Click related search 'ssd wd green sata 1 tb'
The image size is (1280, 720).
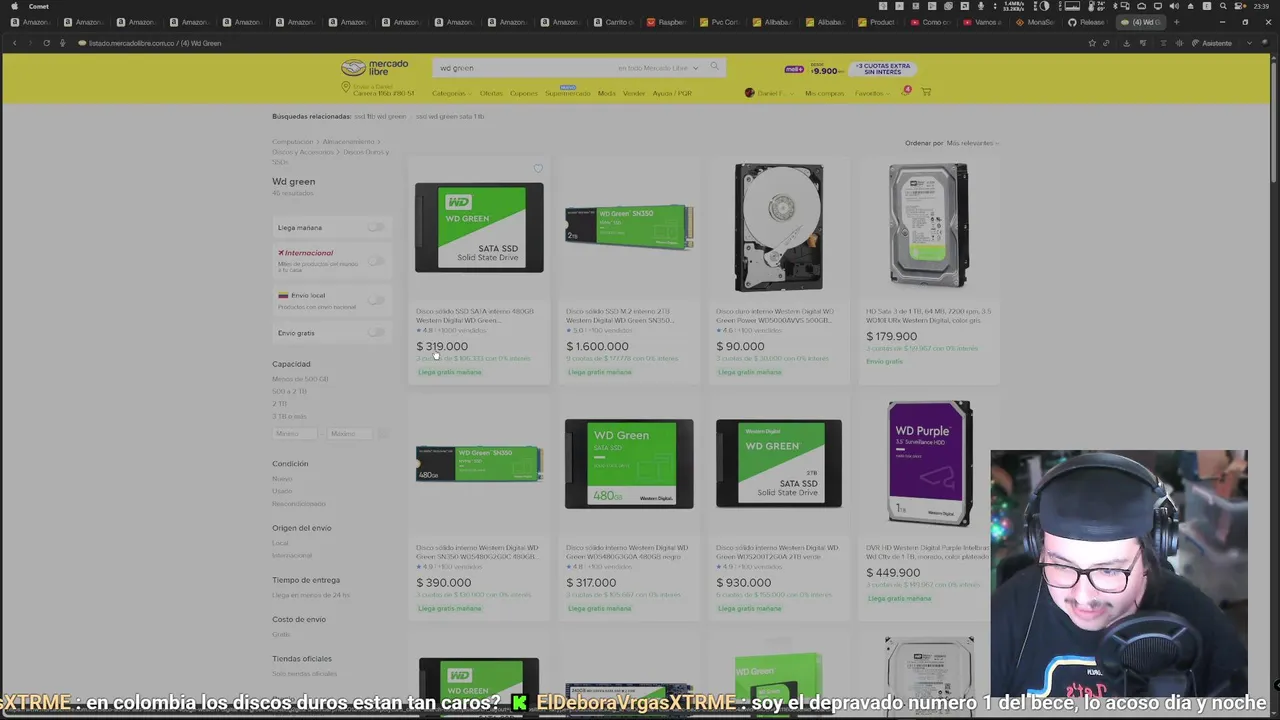point(450,116)
